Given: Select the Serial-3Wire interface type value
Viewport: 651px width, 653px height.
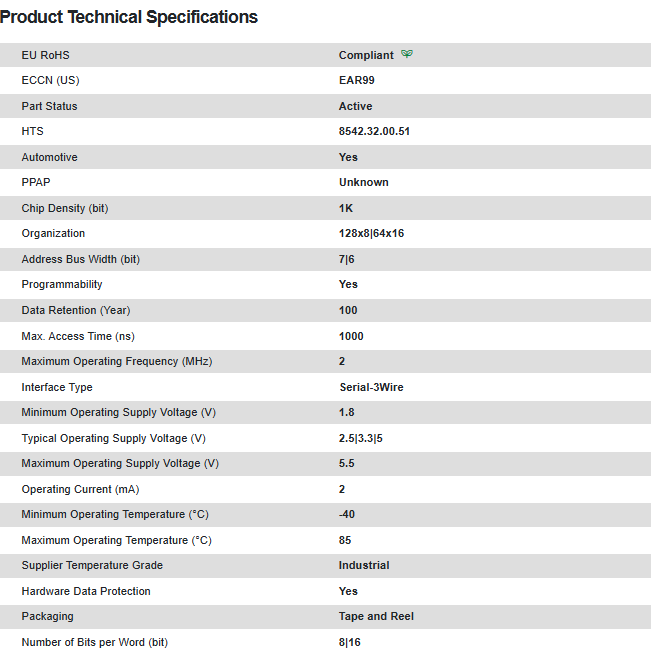Looking at the screenshot, I should 371,387.
